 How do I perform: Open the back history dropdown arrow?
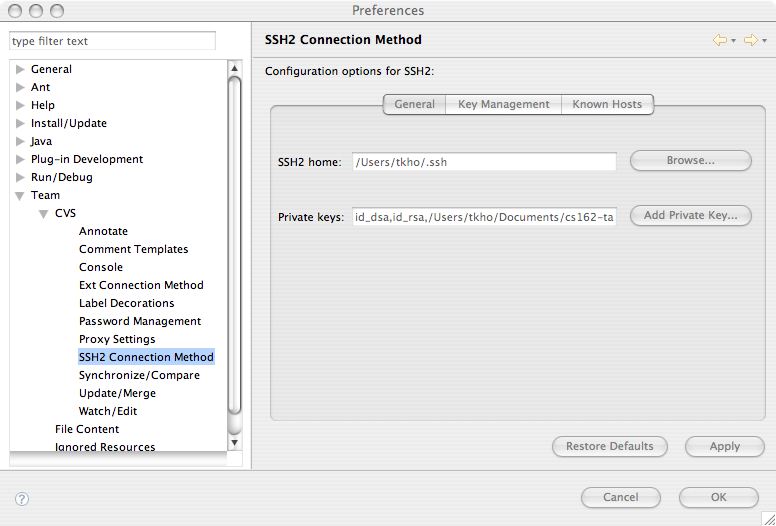click(733, 41)
